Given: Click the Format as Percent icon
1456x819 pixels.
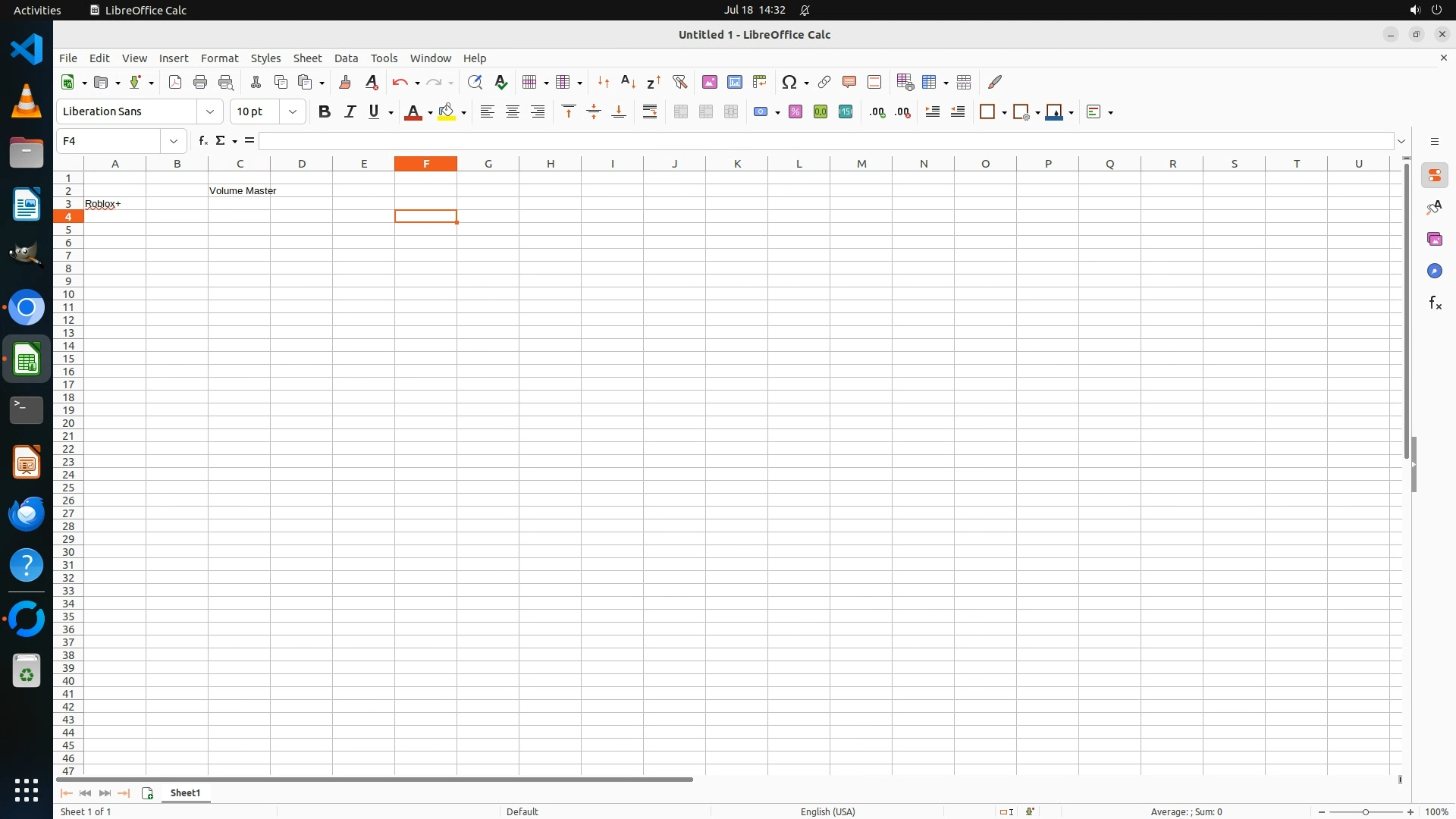Looking at the screenshot, I should click(795, 112).
